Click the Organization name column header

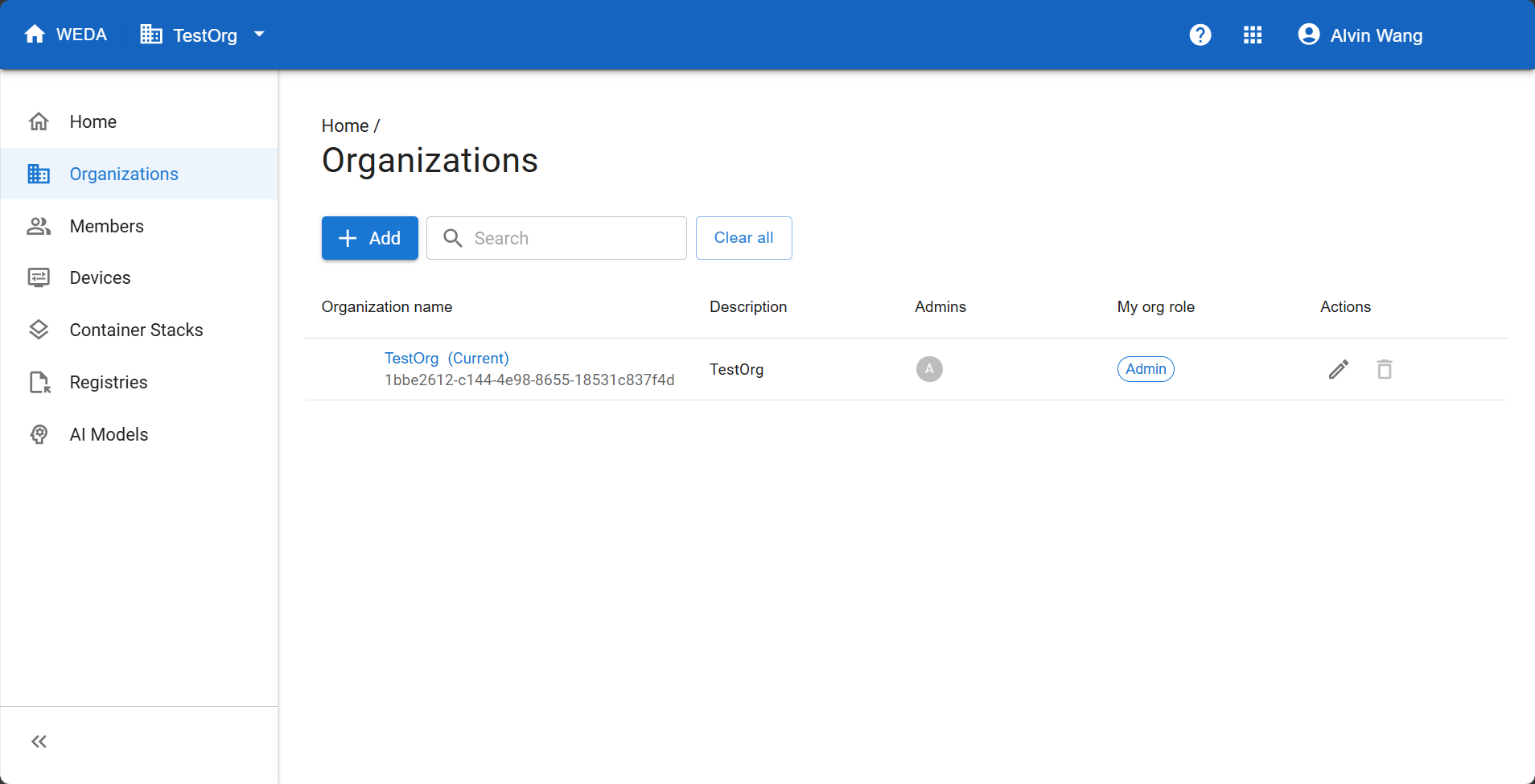387,306
